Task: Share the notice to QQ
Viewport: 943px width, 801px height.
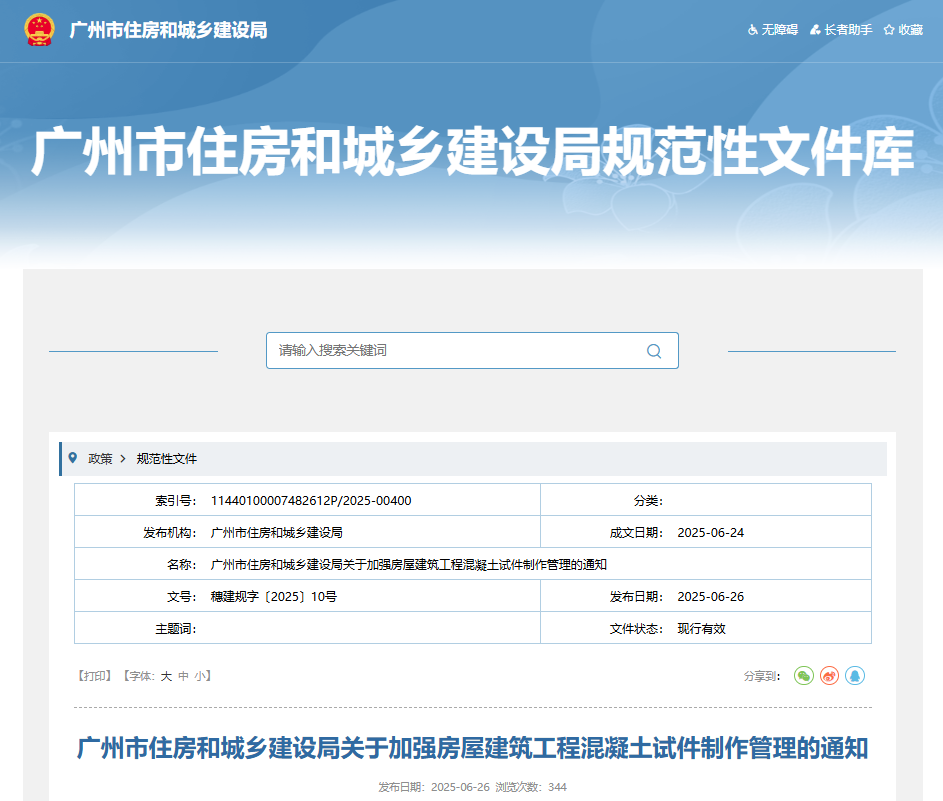Action: point(855,676)
